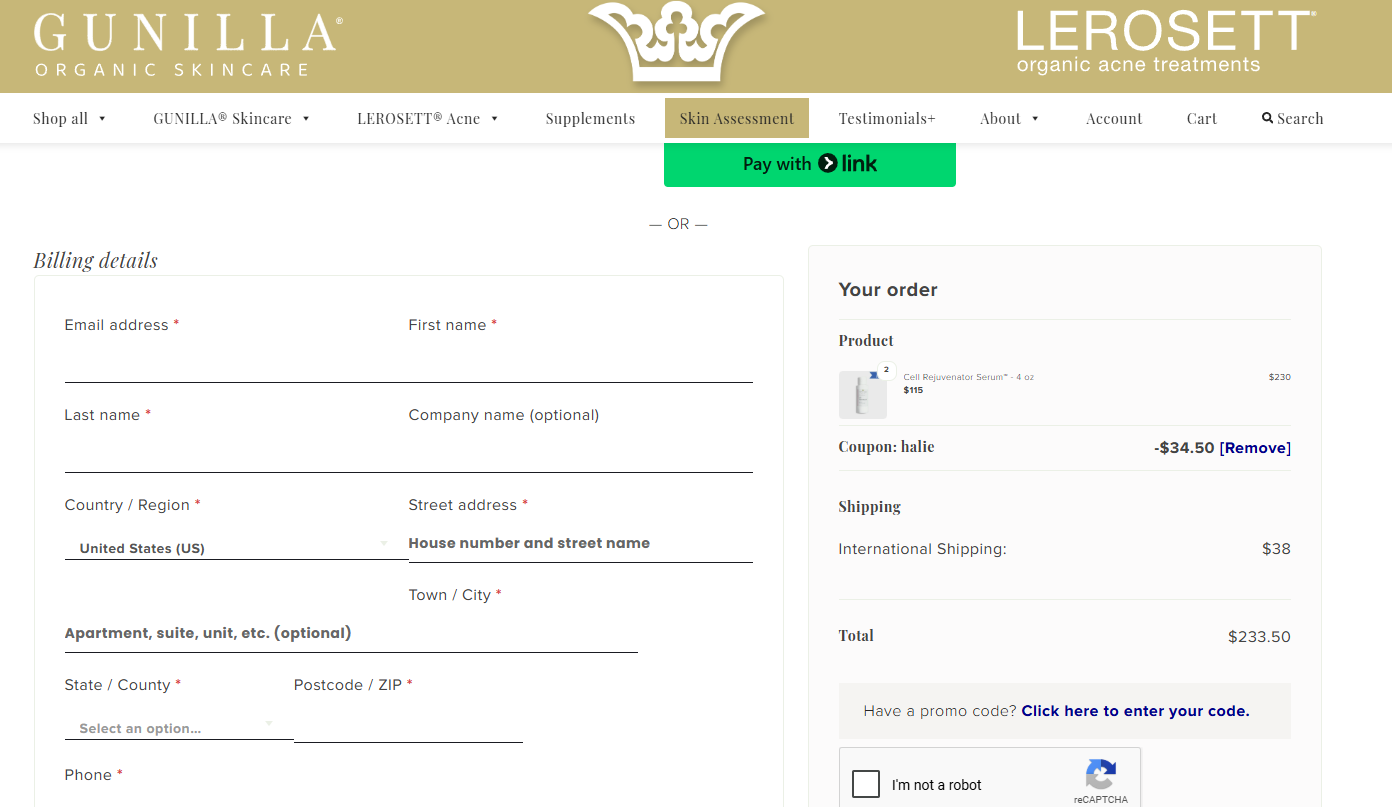The height and width of the screenshot is (807, 1392).
Task: Click the Search magnifier icon
Action: click(1267, 118)
